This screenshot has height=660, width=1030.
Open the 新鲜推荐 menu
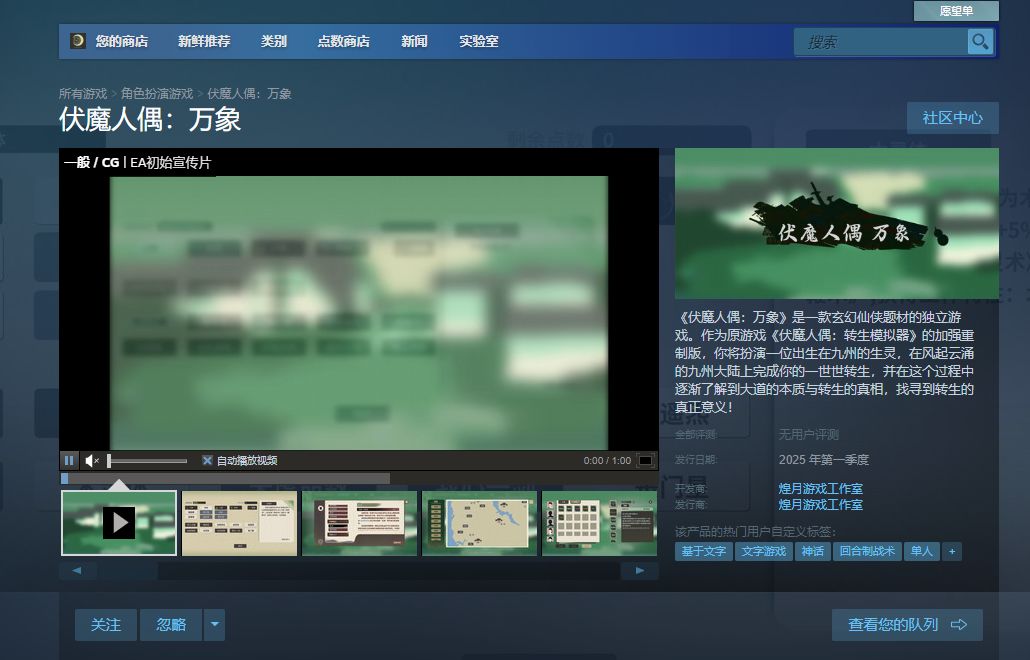click(204, 41)
